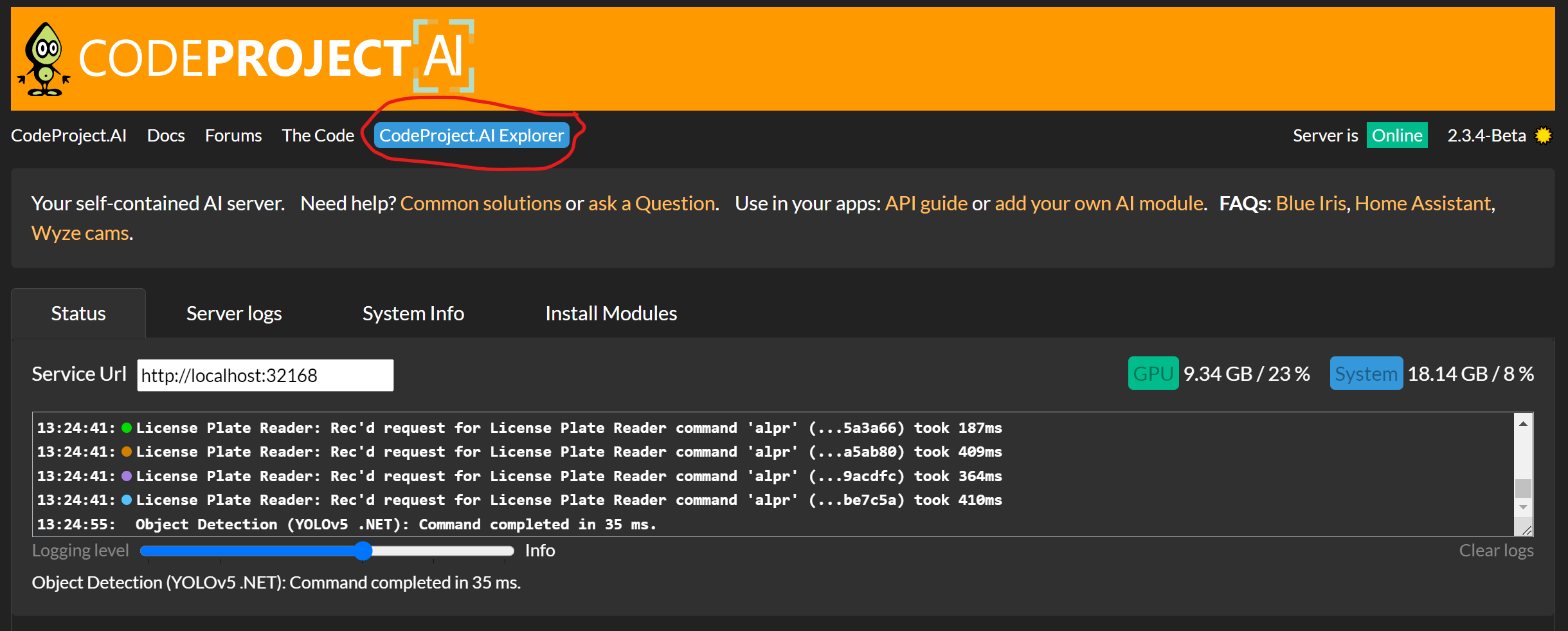Open the Common solutions link

[481, 203]
